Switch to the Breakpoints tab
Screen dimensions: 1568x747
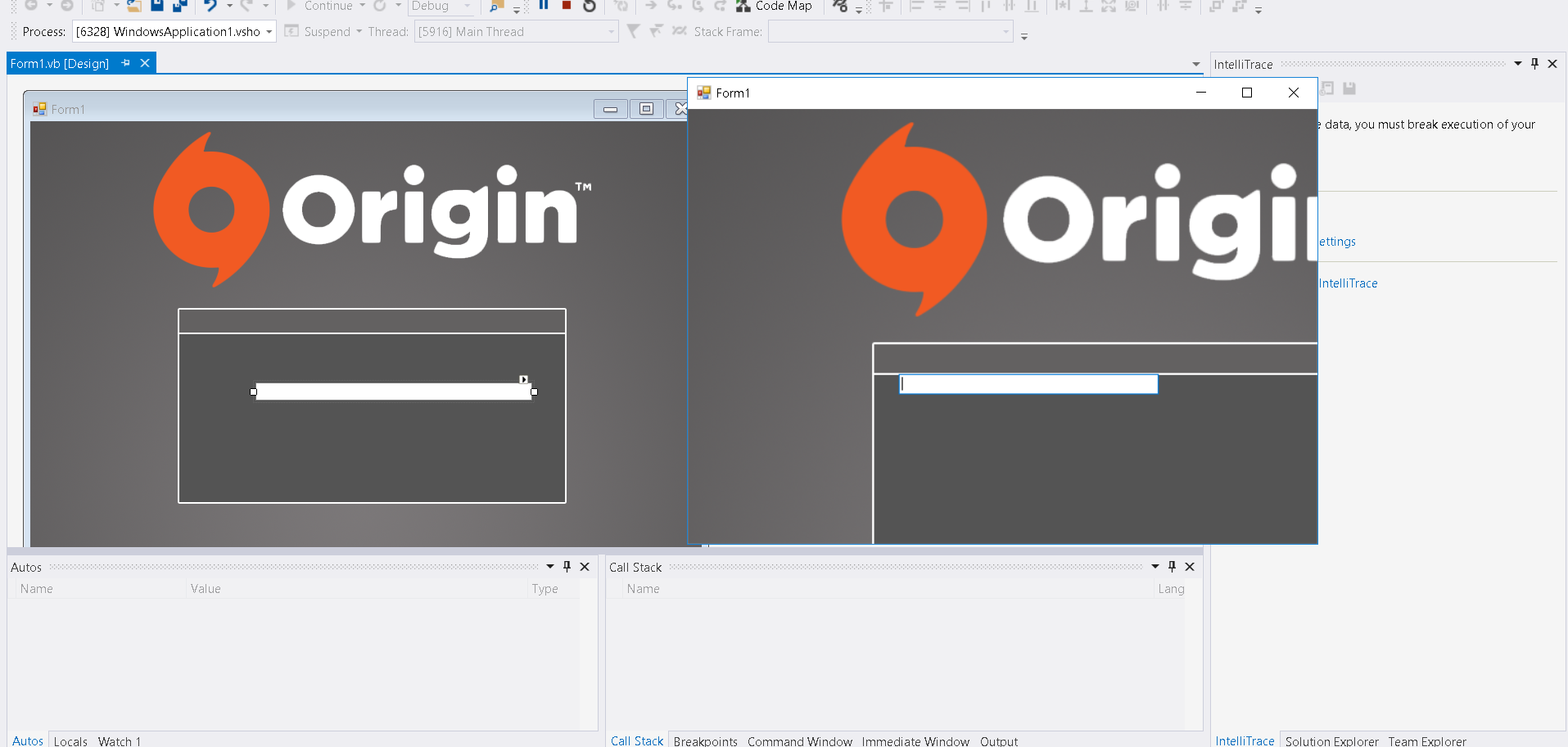point(706,740)
